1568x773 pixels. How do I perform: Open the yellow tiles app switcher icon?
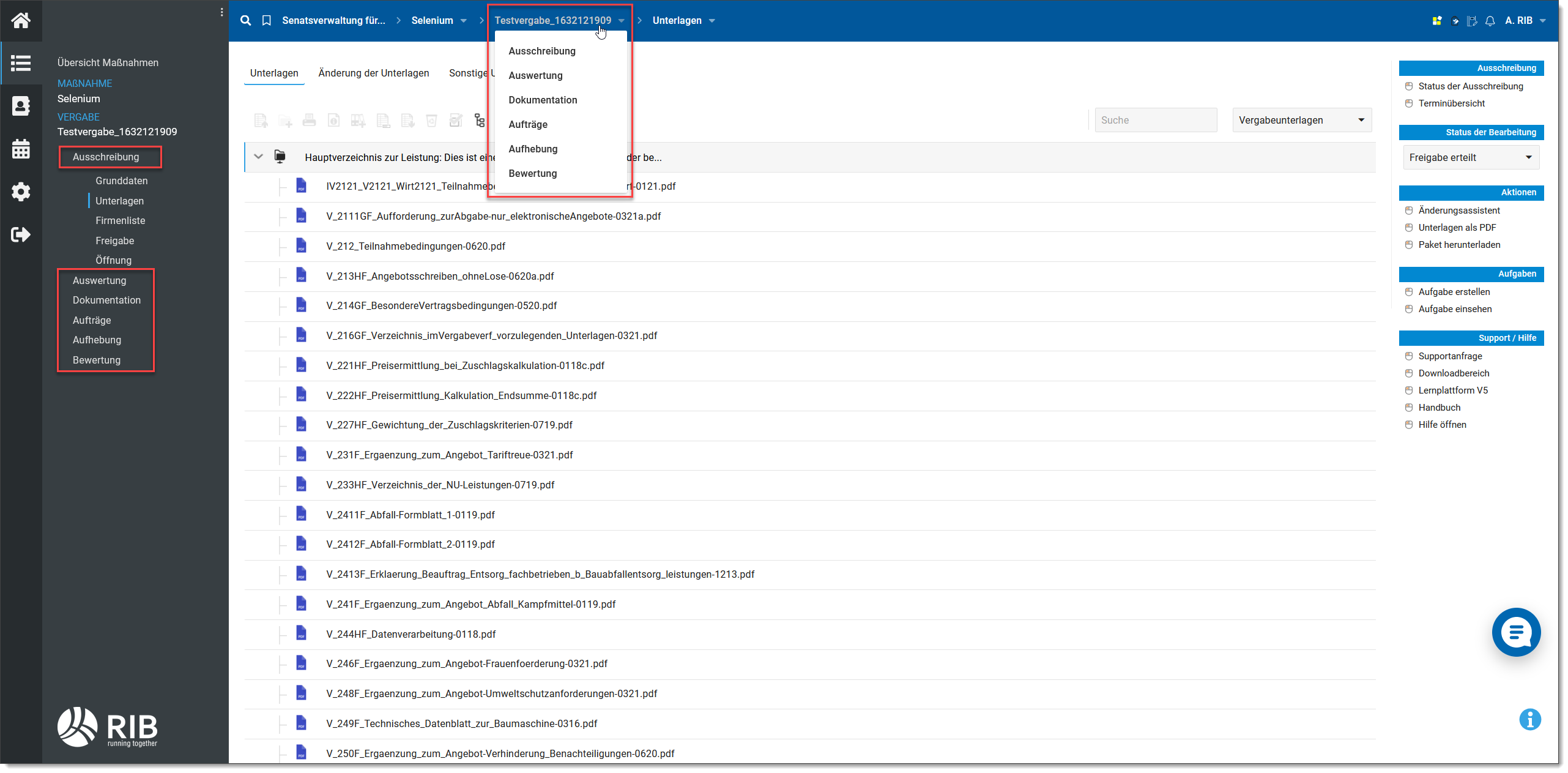[x=1437, y=21]
